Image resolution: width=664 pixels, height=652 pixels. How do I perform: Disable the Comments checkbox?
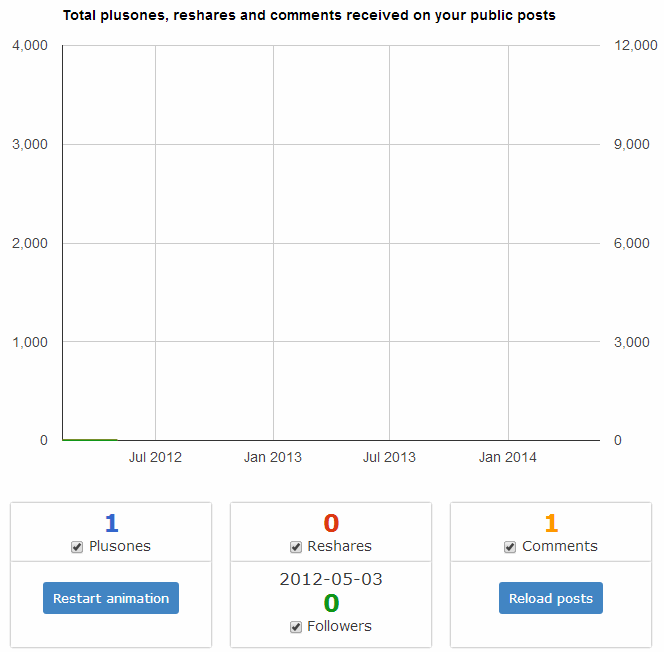tap(510, 547)
